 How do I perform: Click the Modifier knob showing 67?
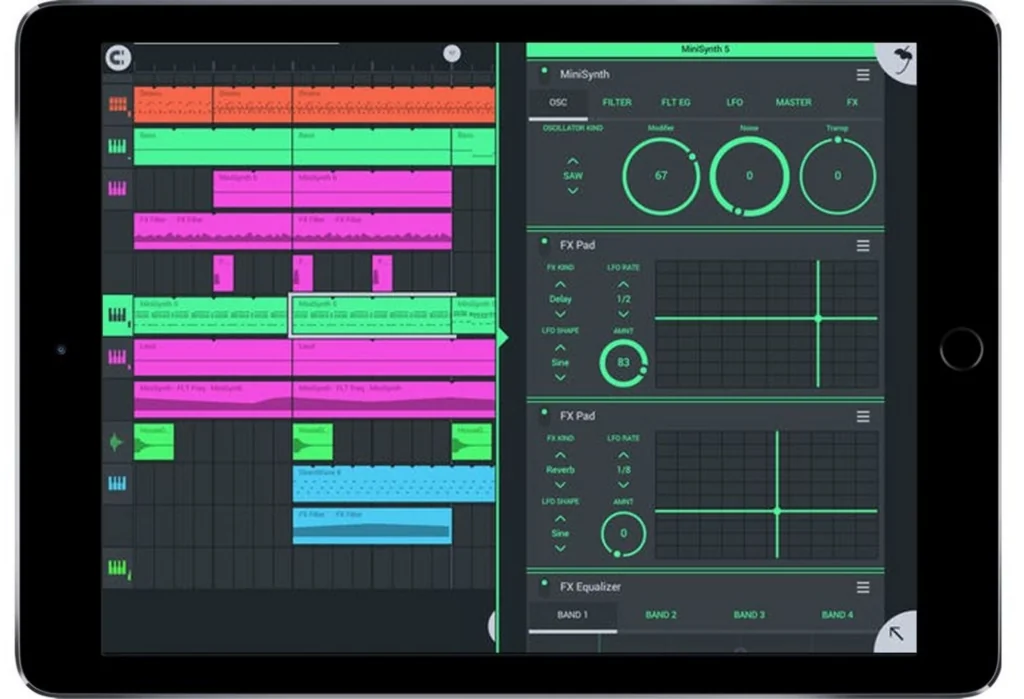(661, 176)
